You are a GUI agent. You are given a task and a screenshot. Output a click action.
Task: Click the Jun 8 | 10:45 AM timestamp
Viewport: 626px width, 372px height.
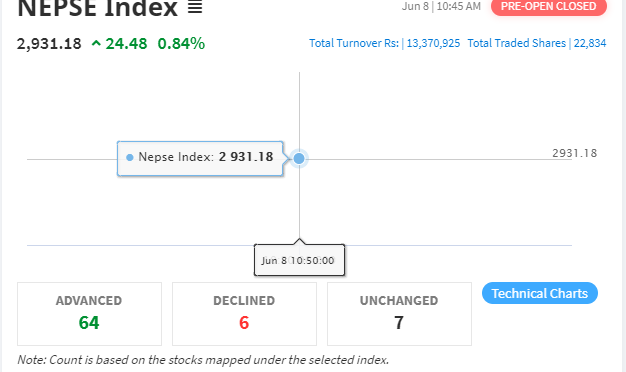point(441,6)
